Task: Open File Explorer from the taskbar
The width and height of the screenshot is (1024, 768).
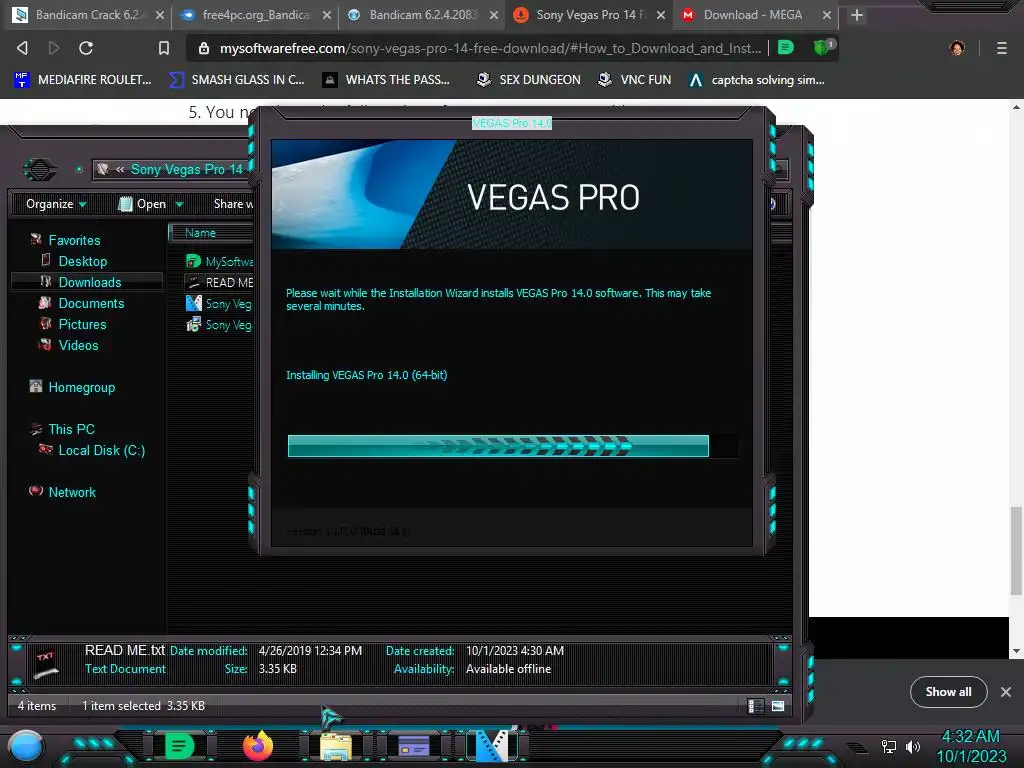Action: point(336,746)
